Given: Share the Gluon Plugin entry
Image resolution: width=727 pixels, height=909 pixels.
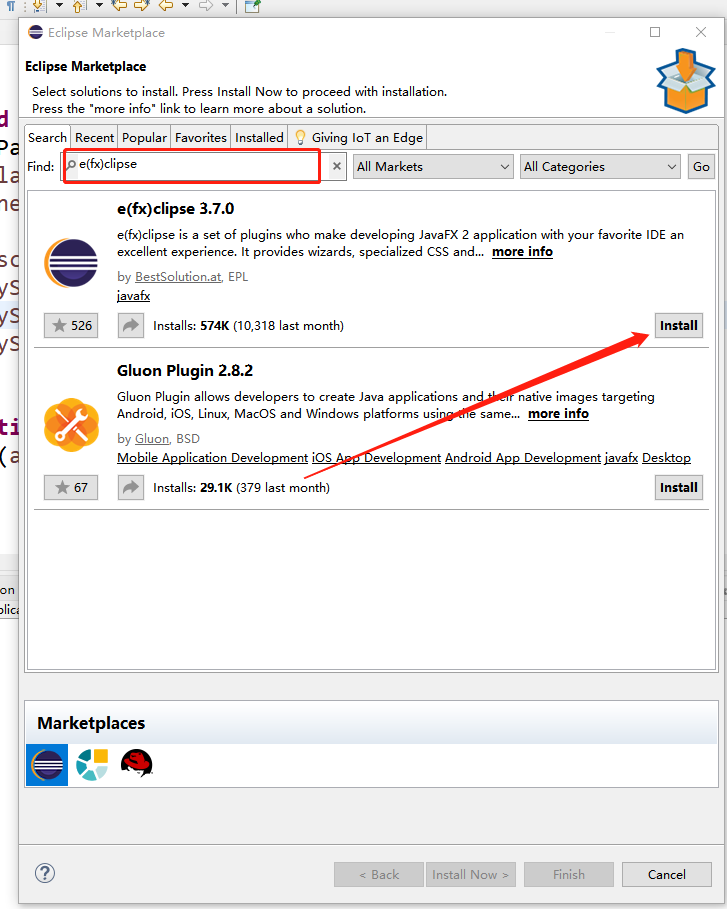Looking at the screenshot, I should point(130,487).
